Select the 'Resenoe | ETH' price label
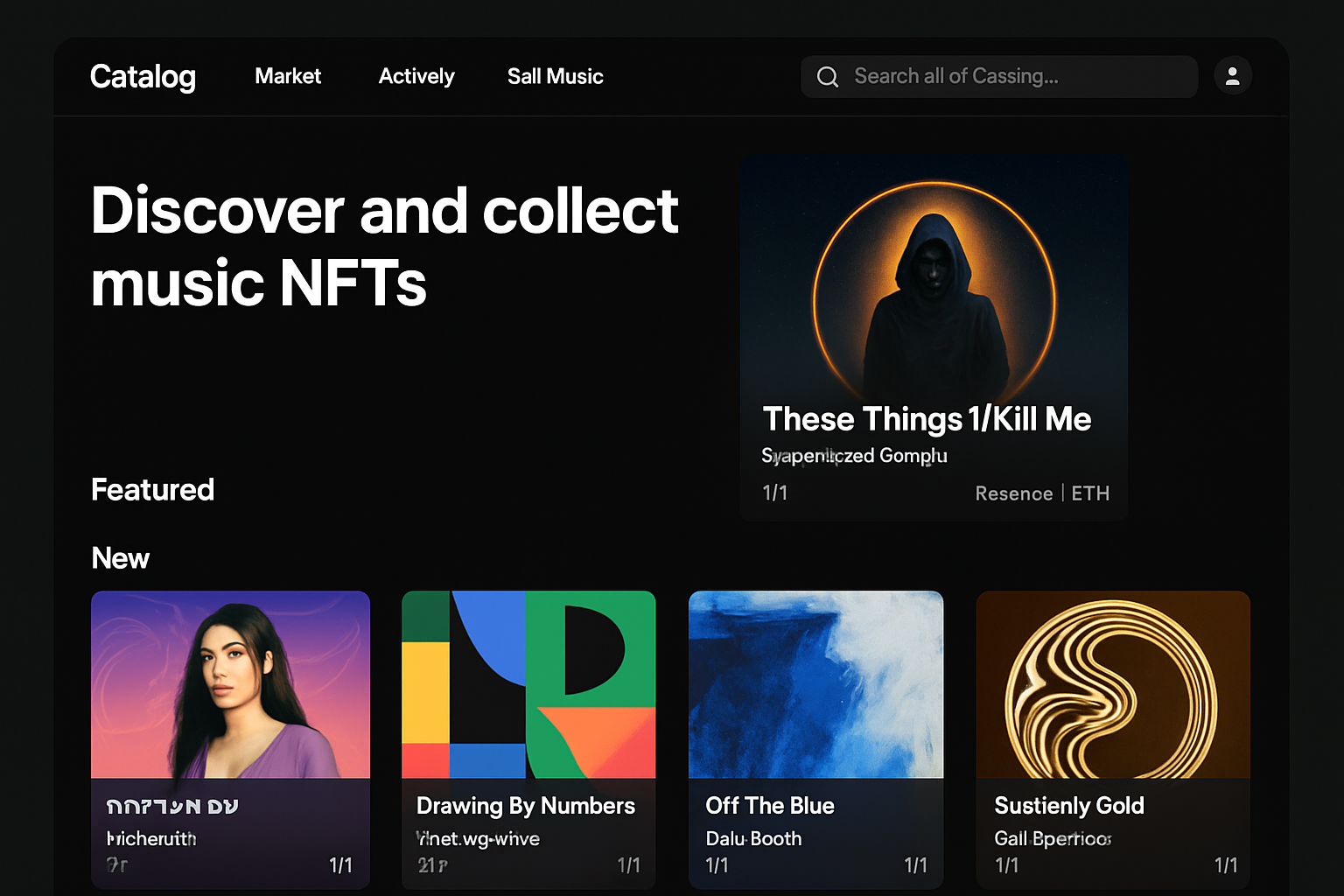The height and width of the screenshot is (896, 1344). 1042,493
